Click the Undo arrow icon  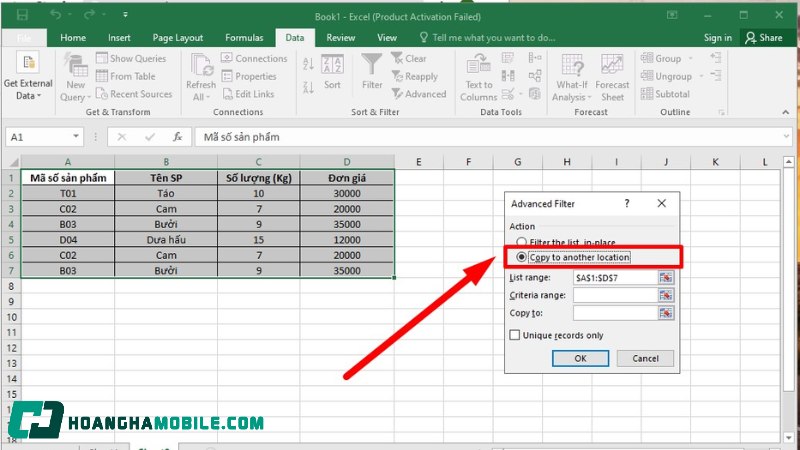[x=55, y=15]
